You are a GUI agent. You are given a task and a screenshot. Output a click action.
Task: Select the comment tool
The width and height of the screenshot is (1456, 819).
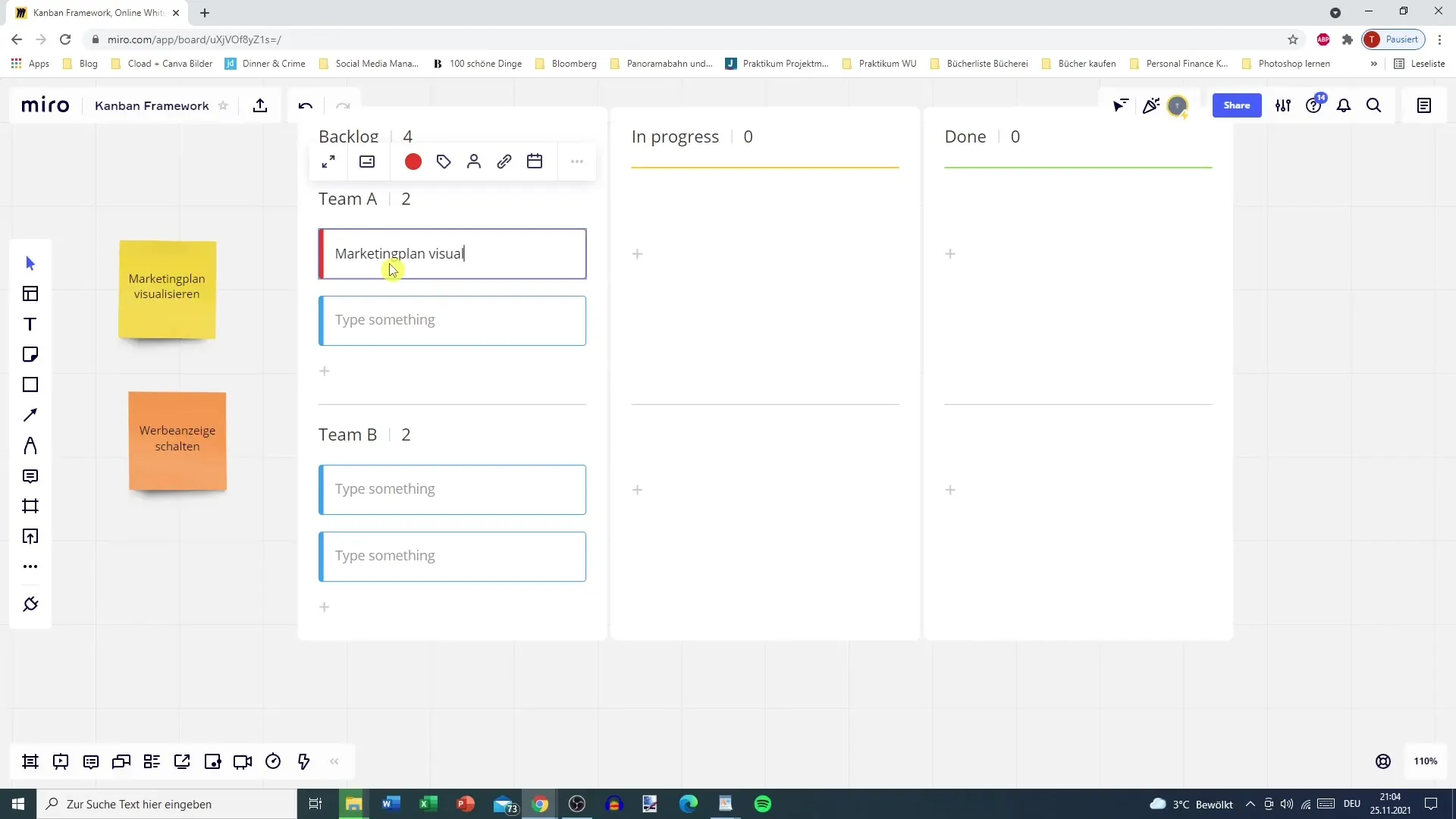[29, 475]
